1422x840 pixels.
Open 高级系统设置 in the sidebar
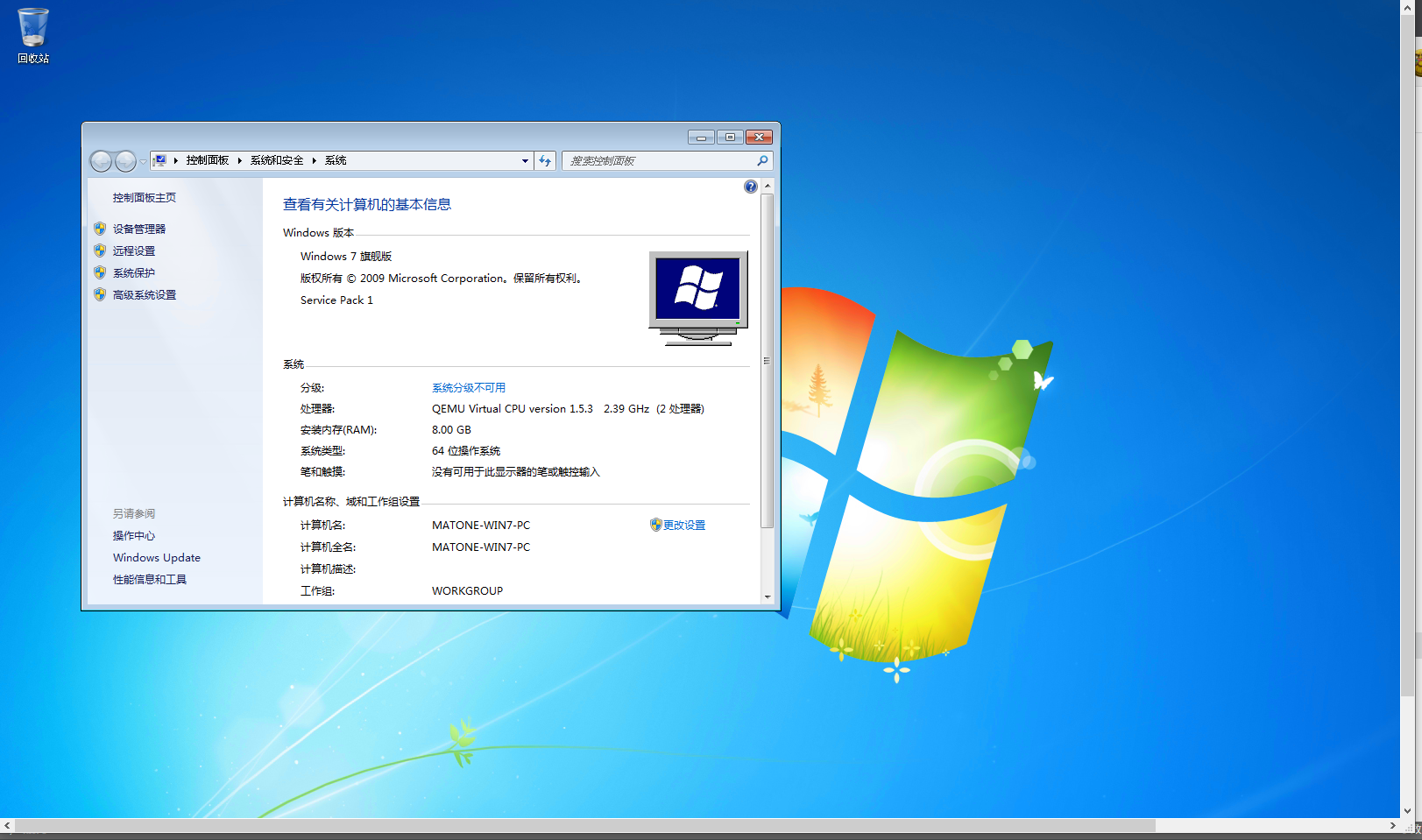point(145,294)
